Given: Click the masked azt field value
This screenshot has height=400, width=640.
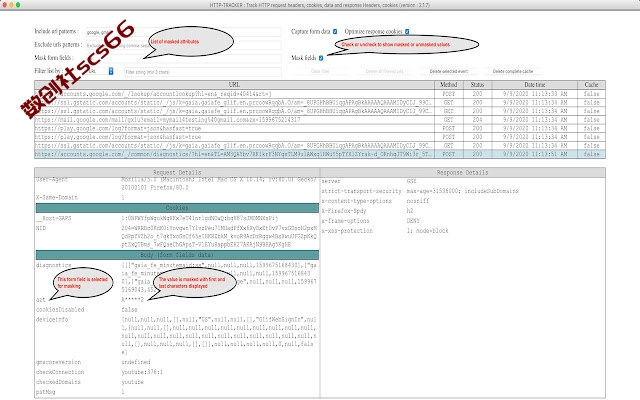Looking at the screenshot, I should 132,300.
